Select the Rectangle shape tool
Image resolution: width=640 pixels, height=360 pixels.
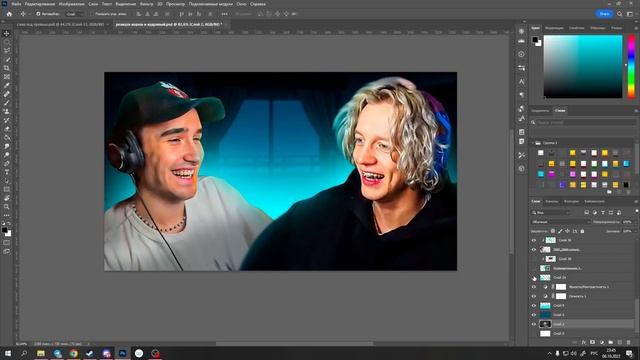tap(7, 189)
